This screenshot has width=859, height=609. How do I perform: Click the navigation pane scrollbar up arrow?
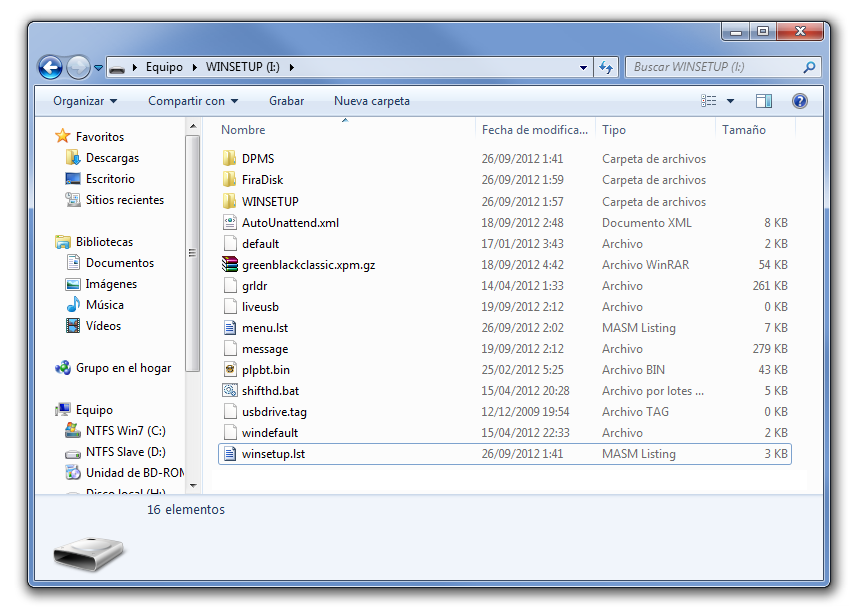(x=193, y=127)
